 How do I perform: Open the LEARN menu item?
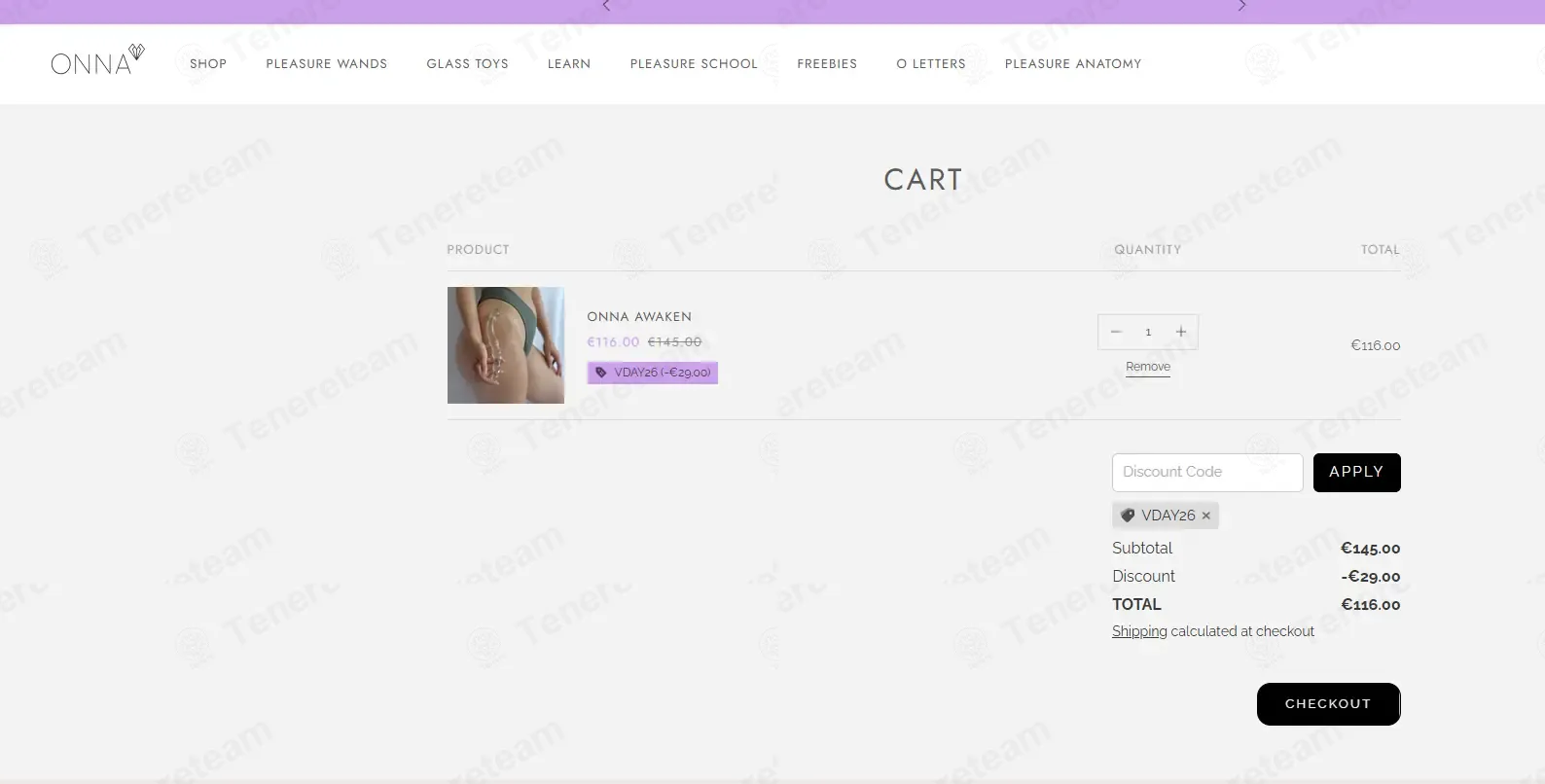pos(569,64)
